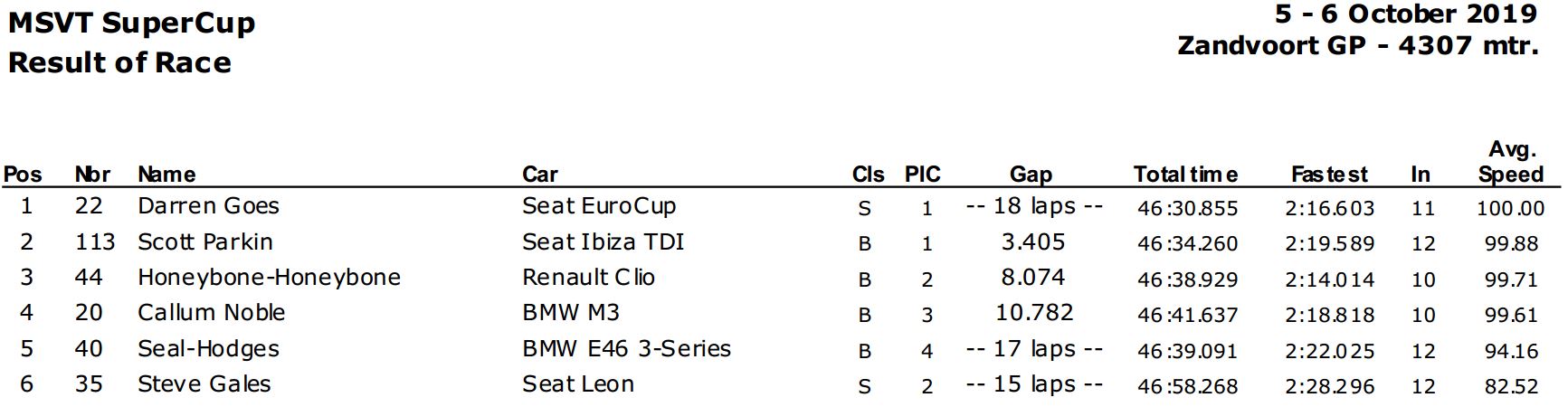This screenshot has height=407, width=1568.
Task: Select the Honeybone-Honeybone entry
Action: tap(269, 278)
